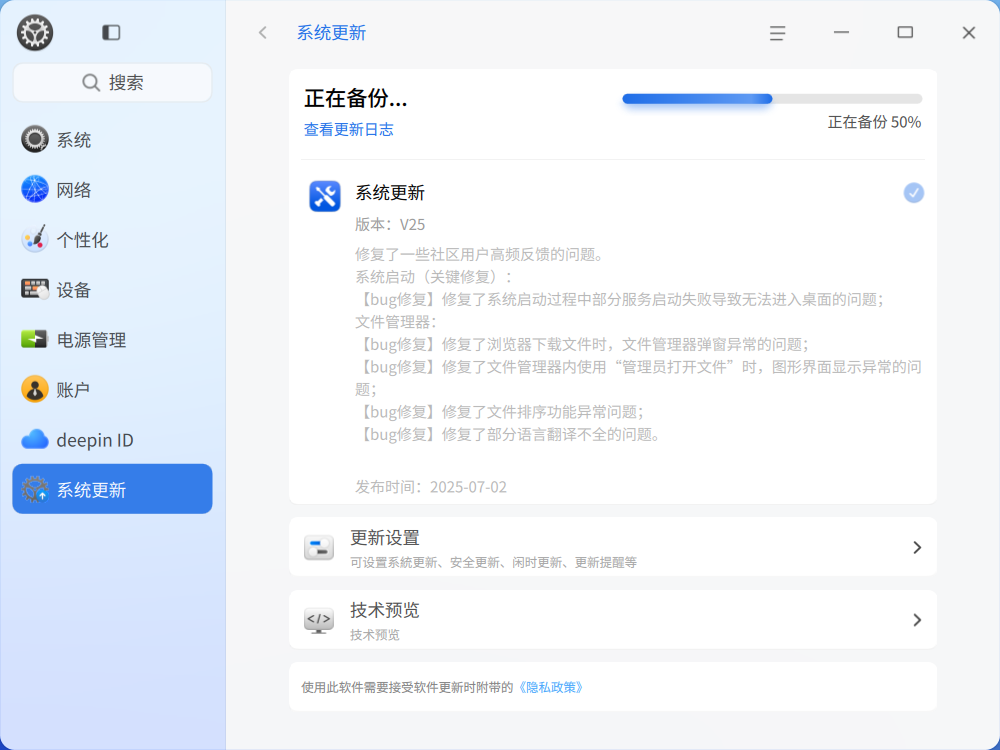Expand 技术预览 with its chevron
This screenshot has height=750, width=1000.
click(916, 620)
